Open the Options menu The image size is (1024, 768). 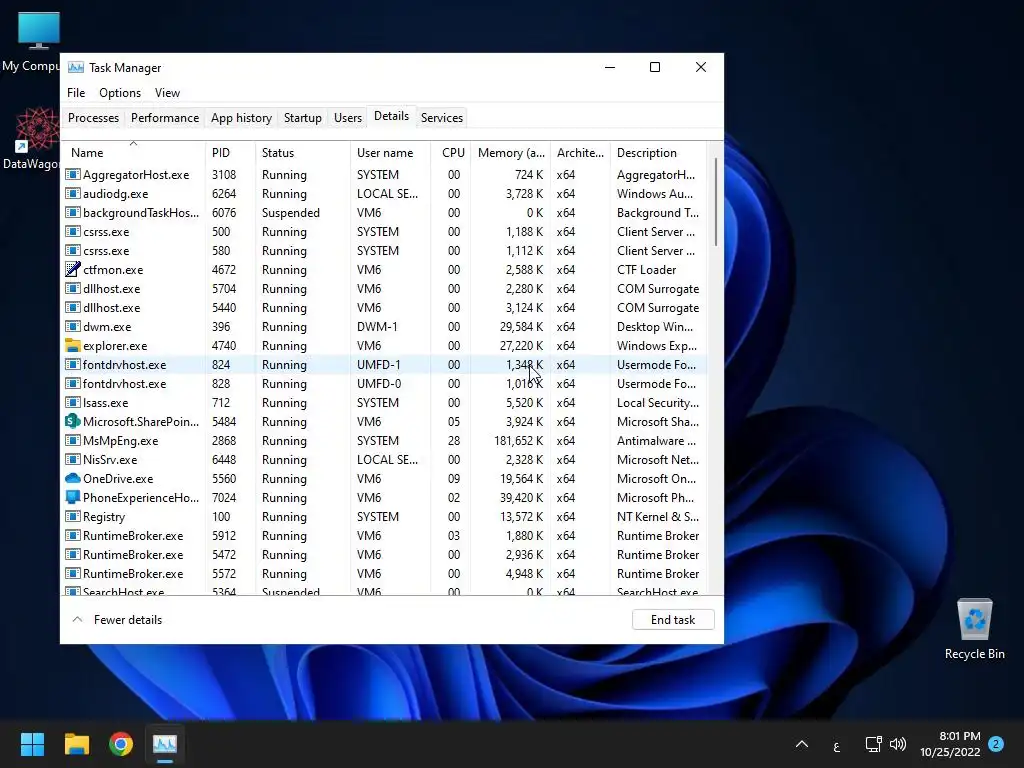pos(120,93)
